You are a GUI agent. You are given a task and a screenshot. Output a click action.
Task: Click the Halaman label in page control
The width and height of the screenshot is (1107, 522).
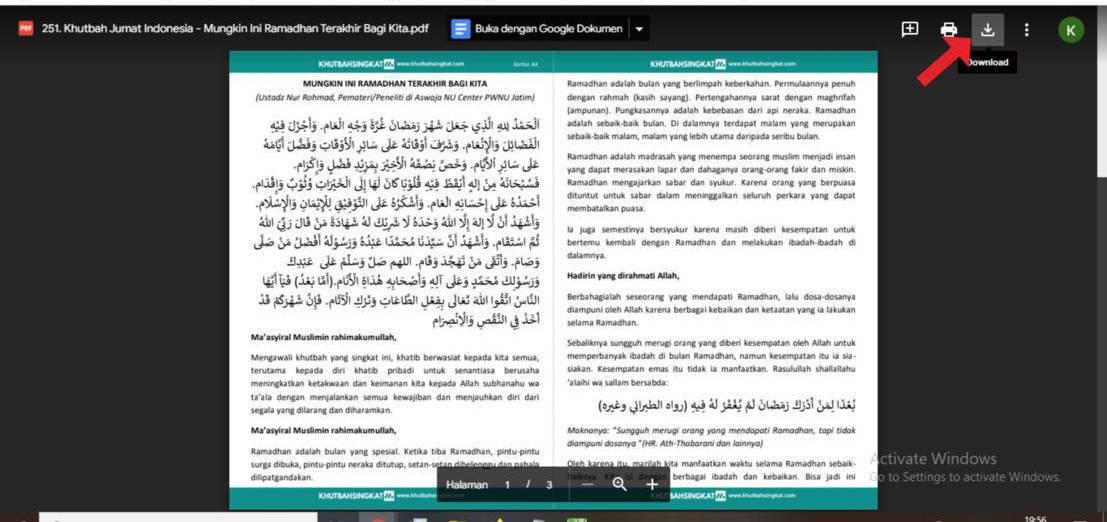pyautogui.click(x=467, y=485)
